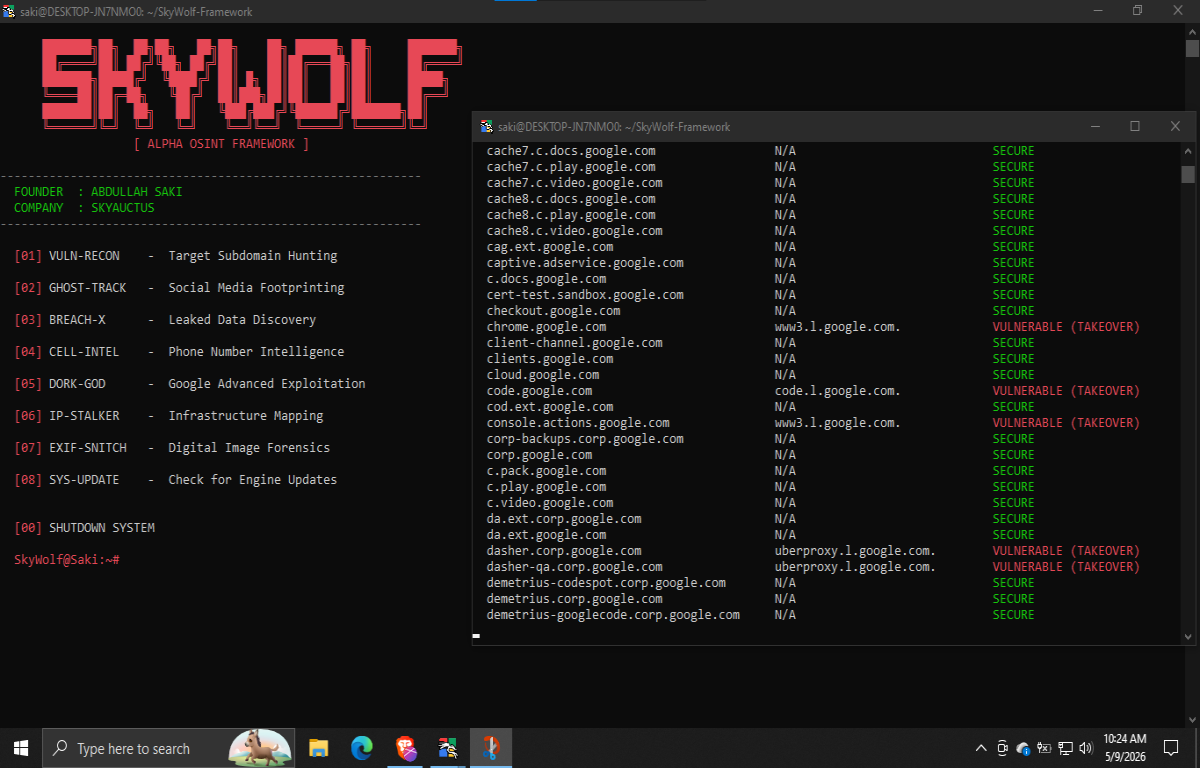1200x768 pixels.
Task: Click SECURE status for clients.google.com
Action: click(1013, 359)
